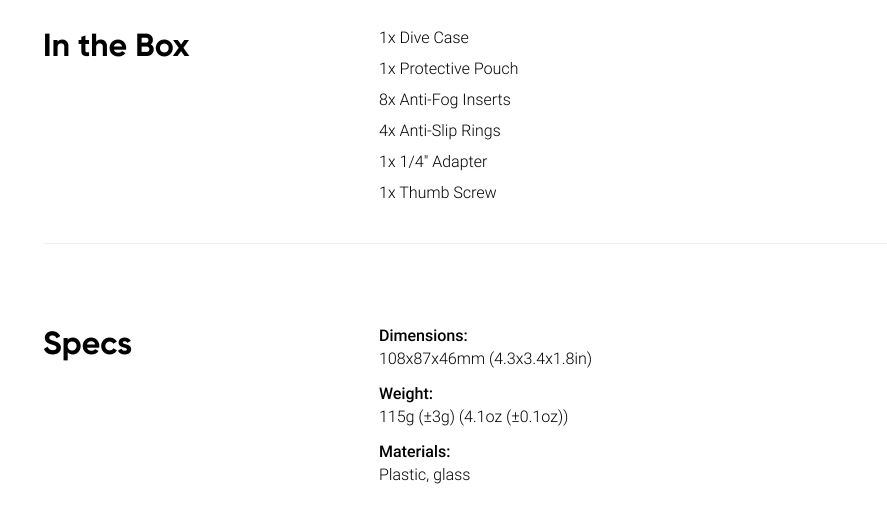Click the '4x Anti-Slip Rings' item
Image resolution: width=887 pixels, height=517 pixels.
440,131
